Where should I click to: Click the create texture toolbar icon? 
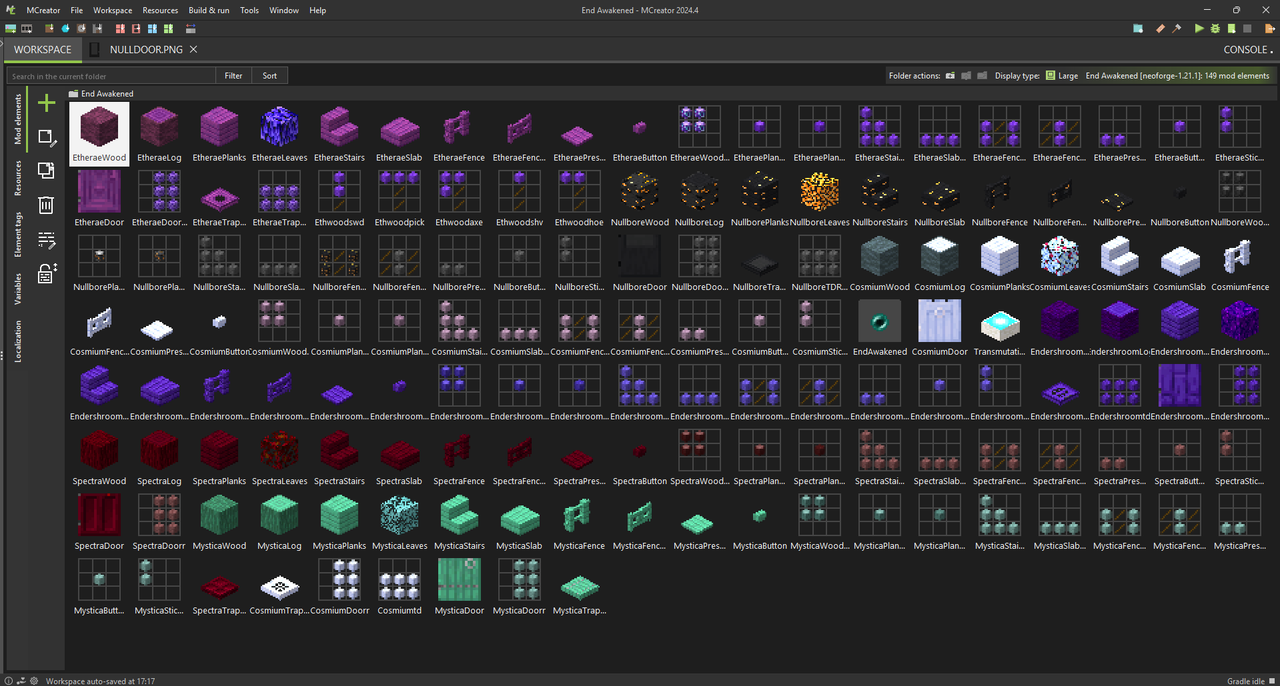11,28
